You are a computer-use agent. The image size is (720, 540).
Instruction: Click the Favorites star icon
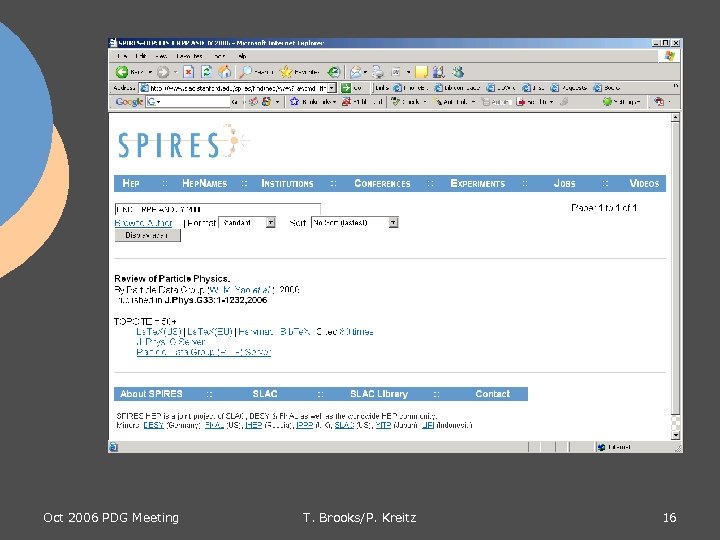tap(286, 72)
